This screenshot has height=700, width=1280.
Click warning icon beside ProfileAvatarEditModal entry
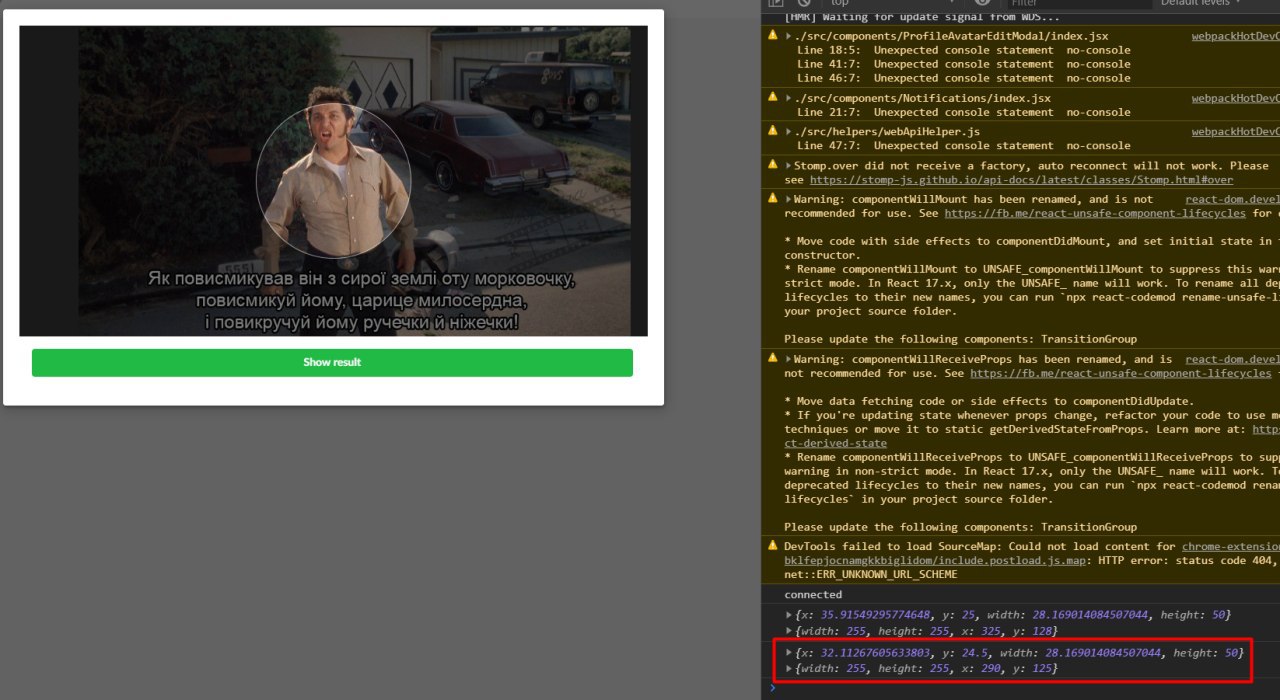[x=772, y=35]
